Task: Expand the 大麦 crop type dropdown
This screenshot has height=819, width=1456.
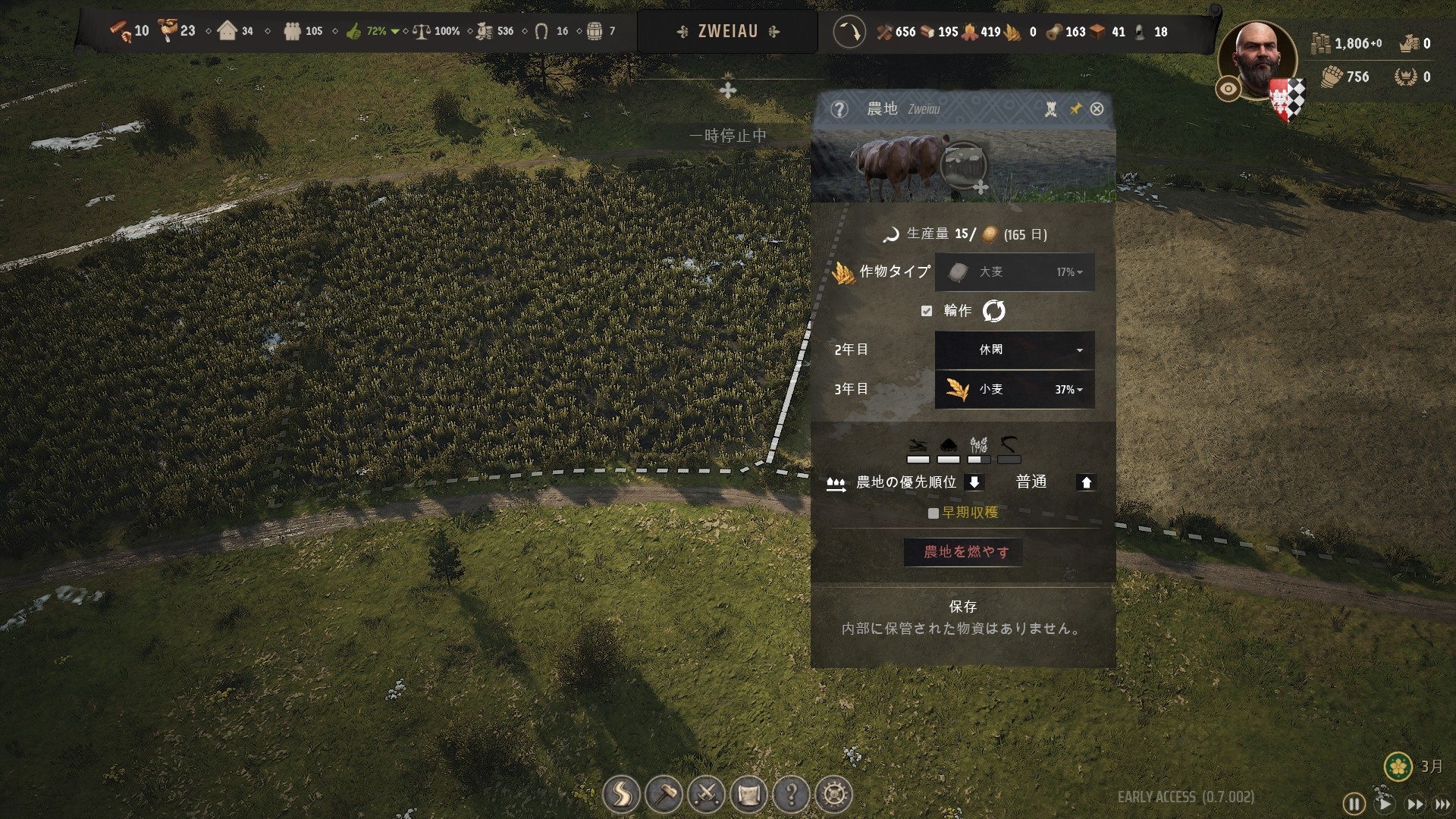Action: tap(1015, 272)
